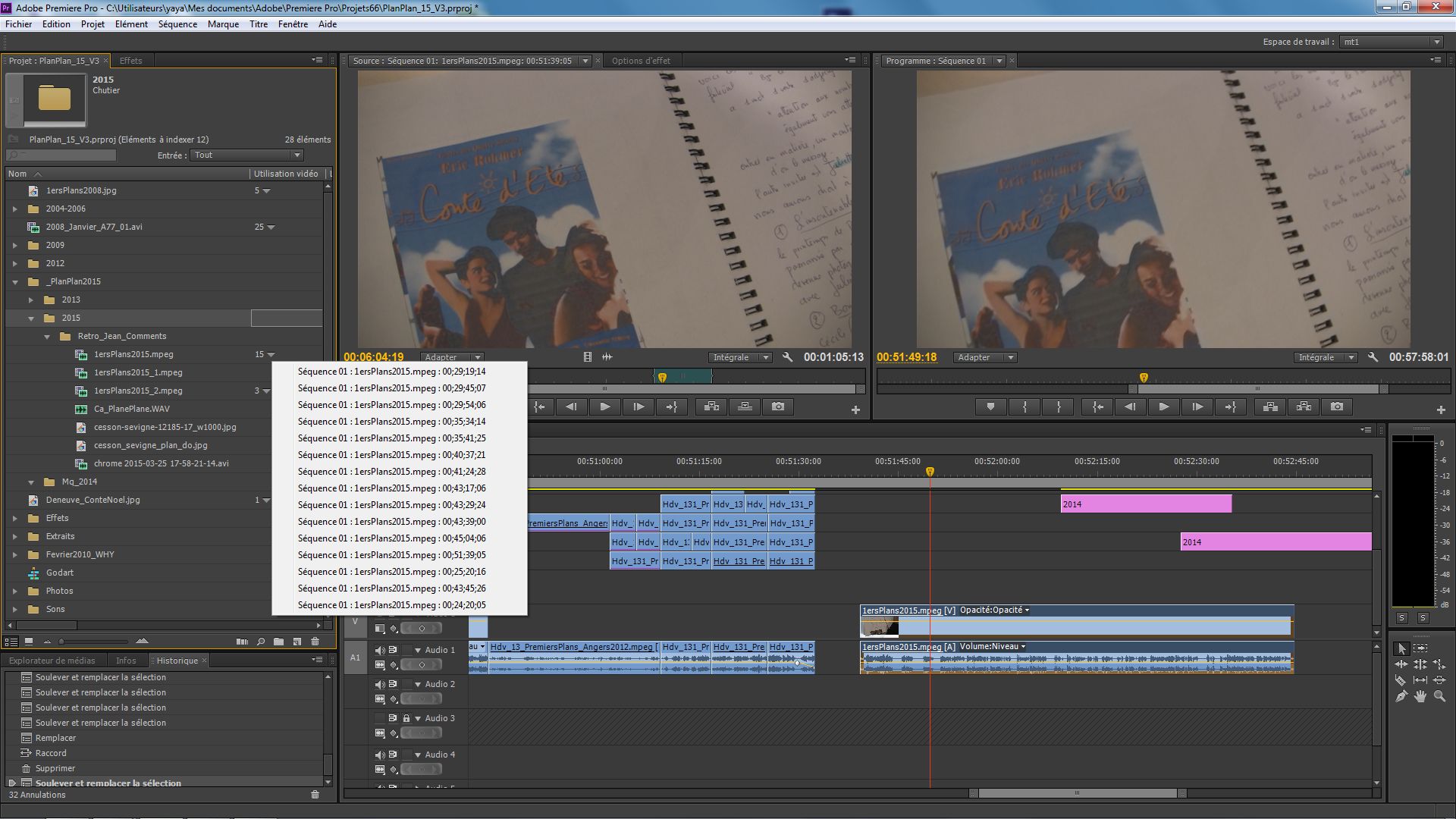Select the Track Select tool
This screenshot has width=1456, height=819.
(1420, 648)
